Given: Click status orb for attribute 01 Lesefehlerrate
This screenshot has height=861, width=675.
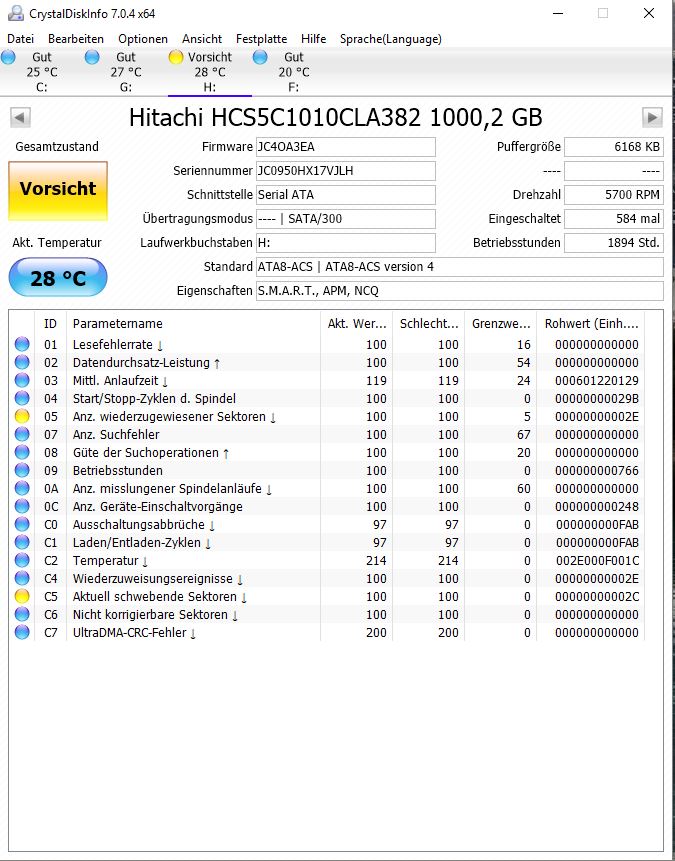Looking at the screenshot, I should [22, 344].
